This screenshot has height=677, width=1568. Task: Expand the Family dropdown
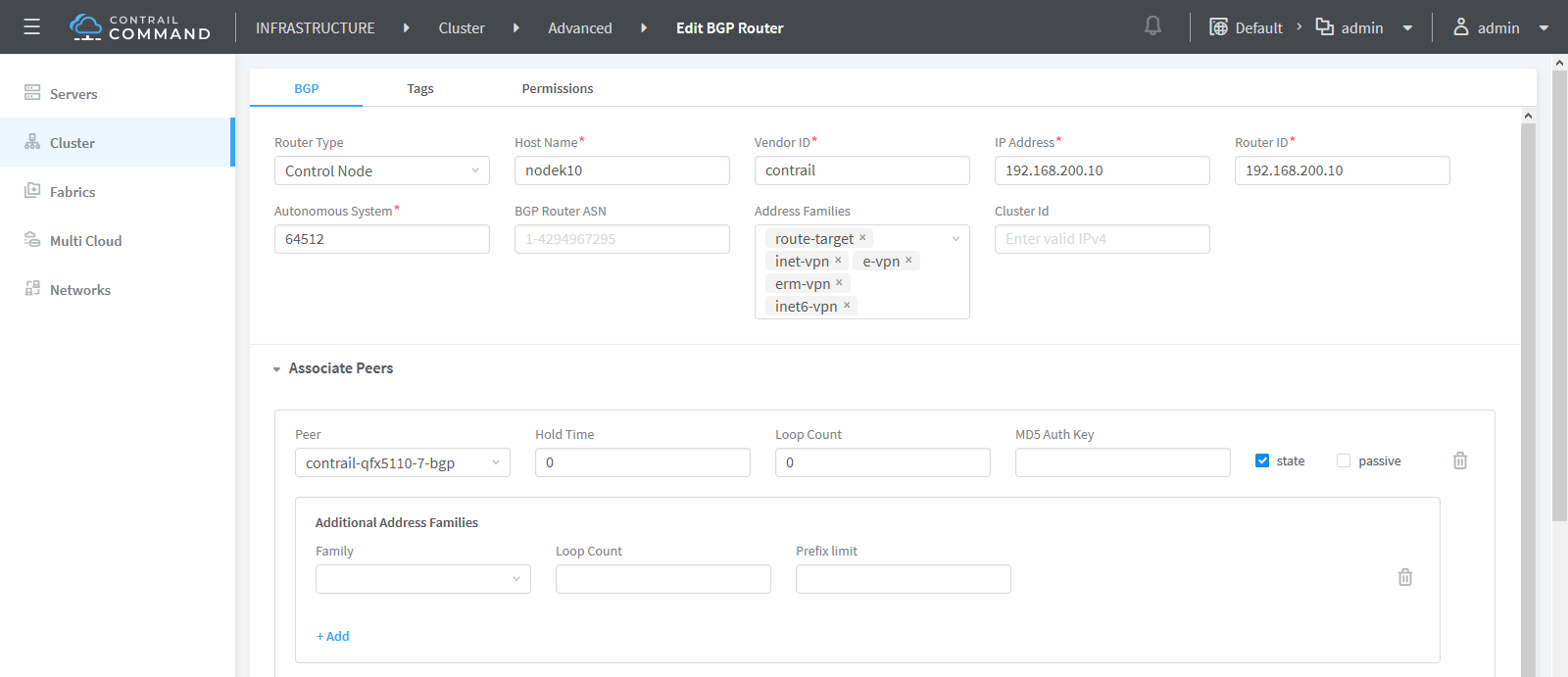point(422,579)
